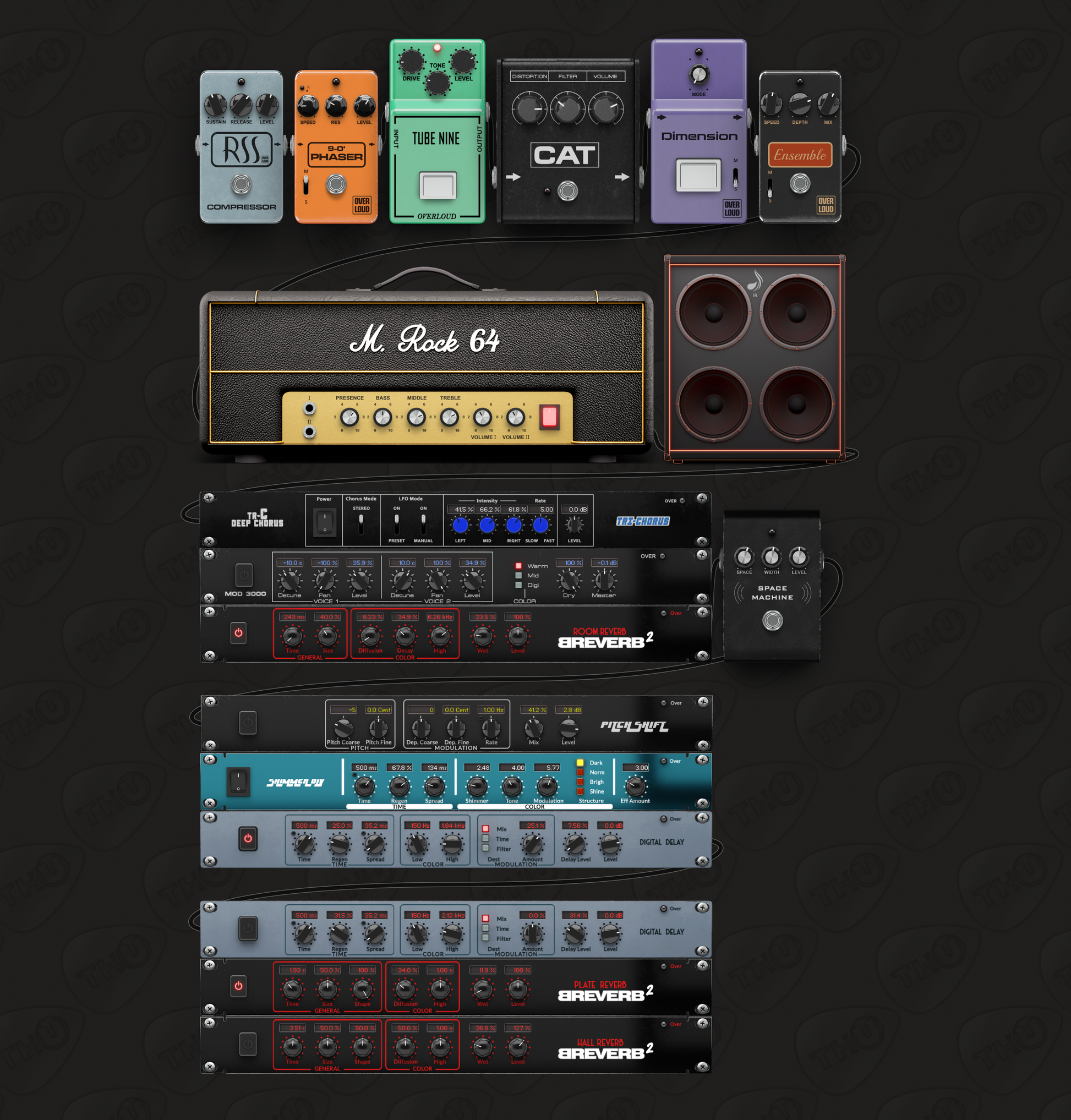
Task: Stomp the 9-0' Phaser footswitch
Action: [x=336, y=184]
